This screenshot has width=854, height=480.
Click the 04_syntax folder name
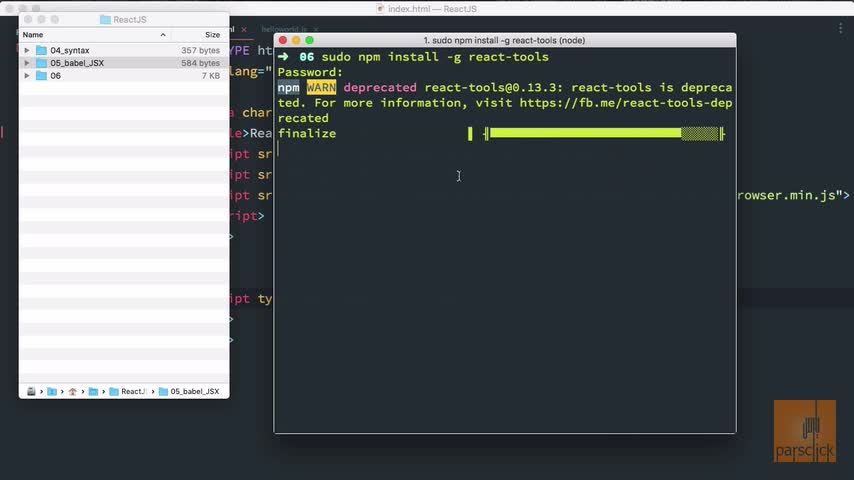tap(70, 50)
